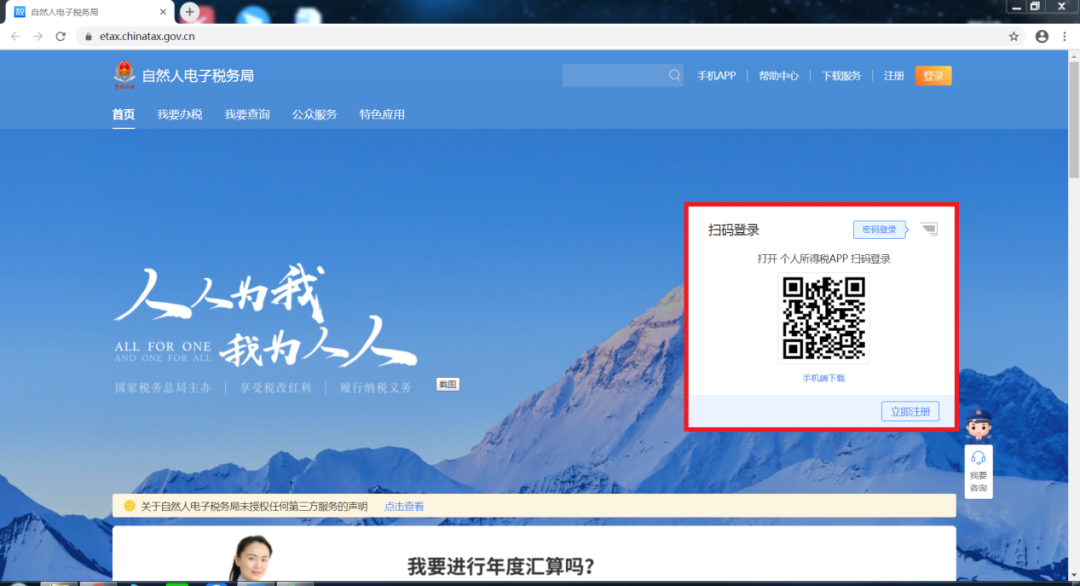Open the browser profile avatar icon
This screenshot has width=1080, height=586.
[x=1042, y=36]
